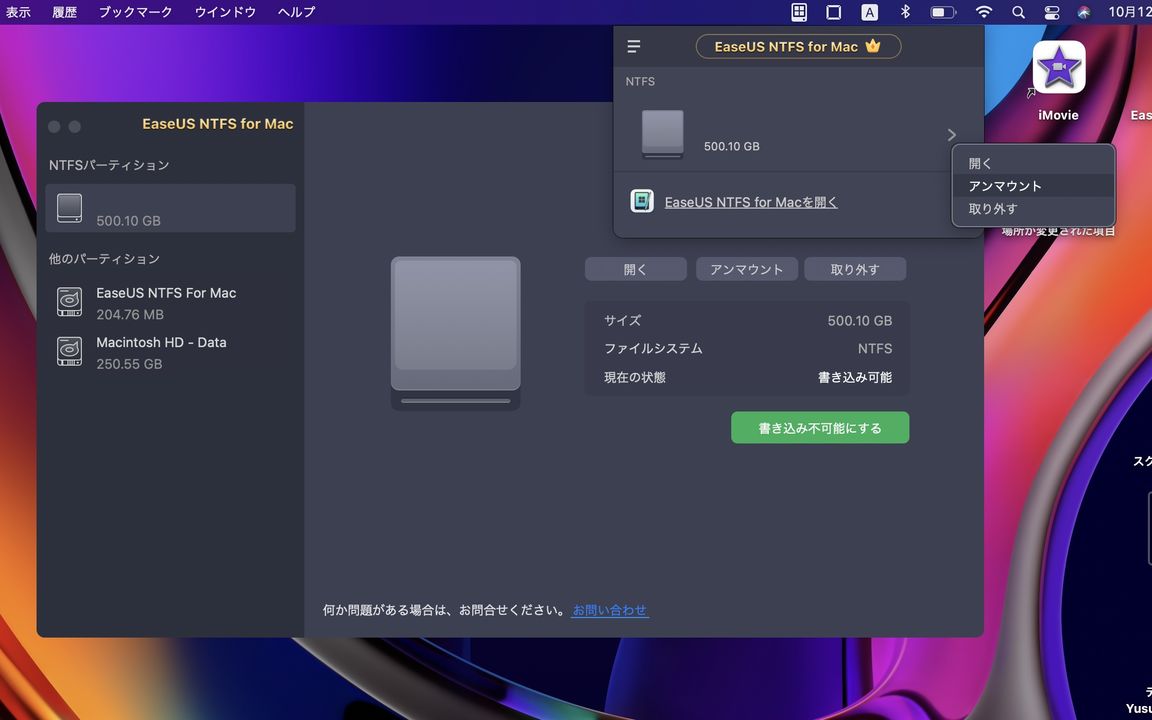This screenshot has width=1152, height=720.
Task: Choose 開く from the context menu
Action: [x=1033, y=164]
